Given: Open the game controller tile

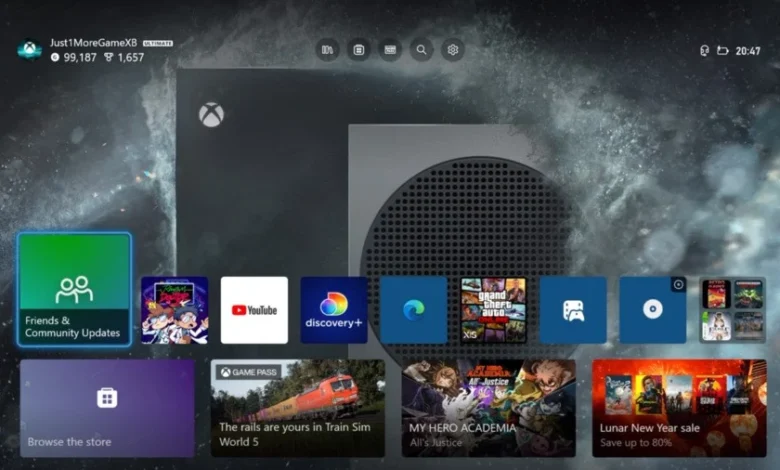Looking at the screenshot, I should pos(573,310).
